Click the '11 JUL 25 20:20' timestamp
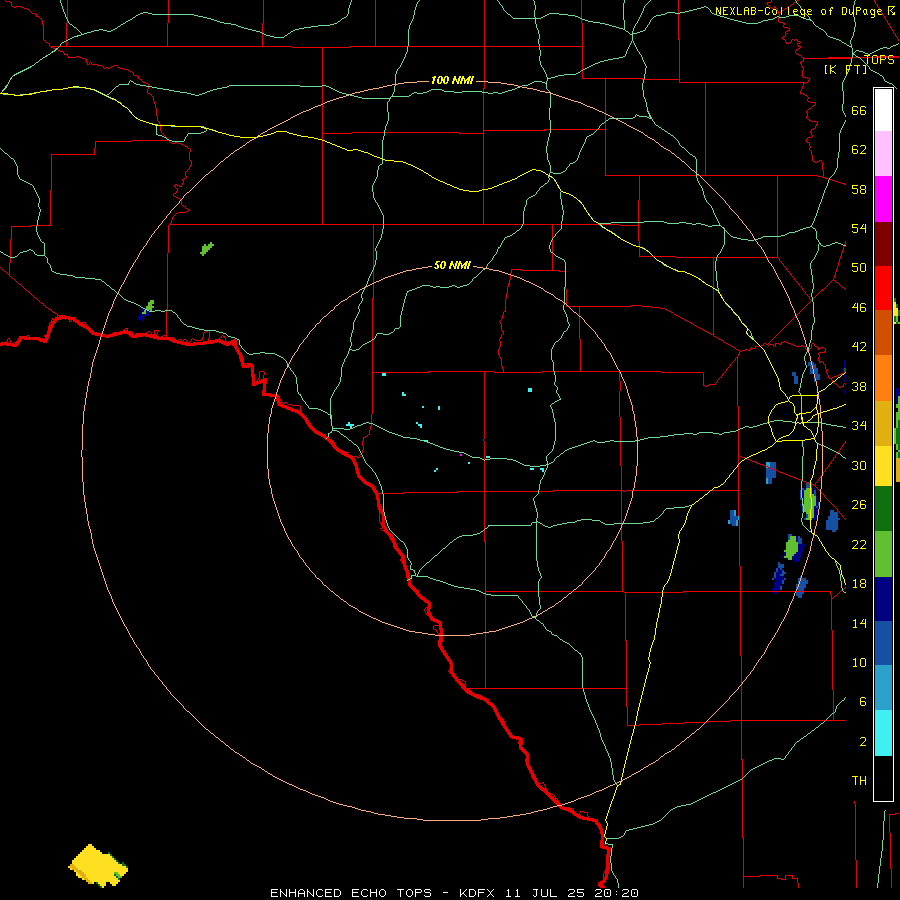Screen dimensions: 900x900 (x=572, y=893)
